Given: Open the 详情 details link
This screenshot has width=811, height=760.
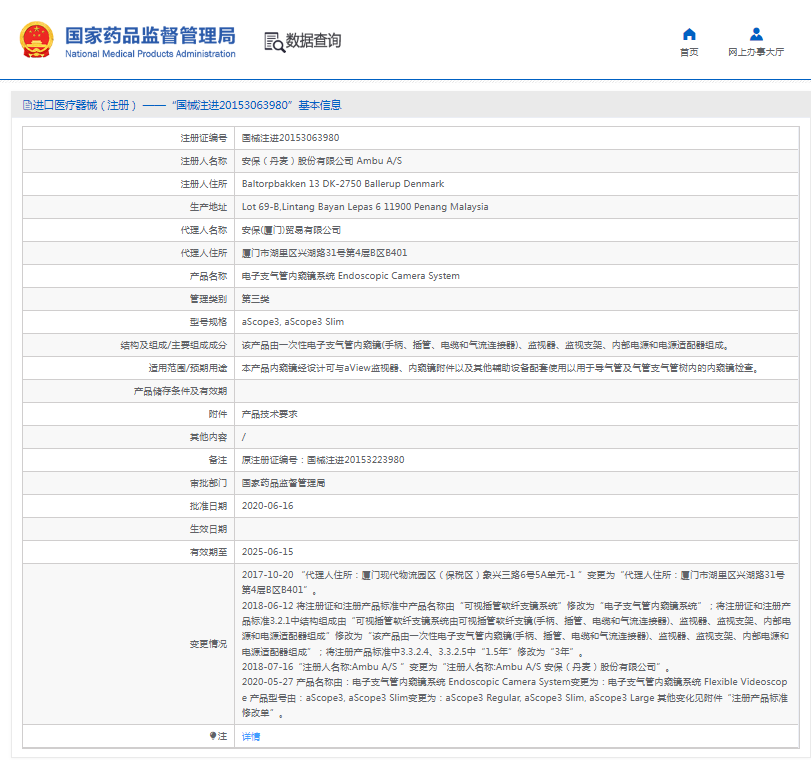Looking at the screenshot, I should click(251, 736).
